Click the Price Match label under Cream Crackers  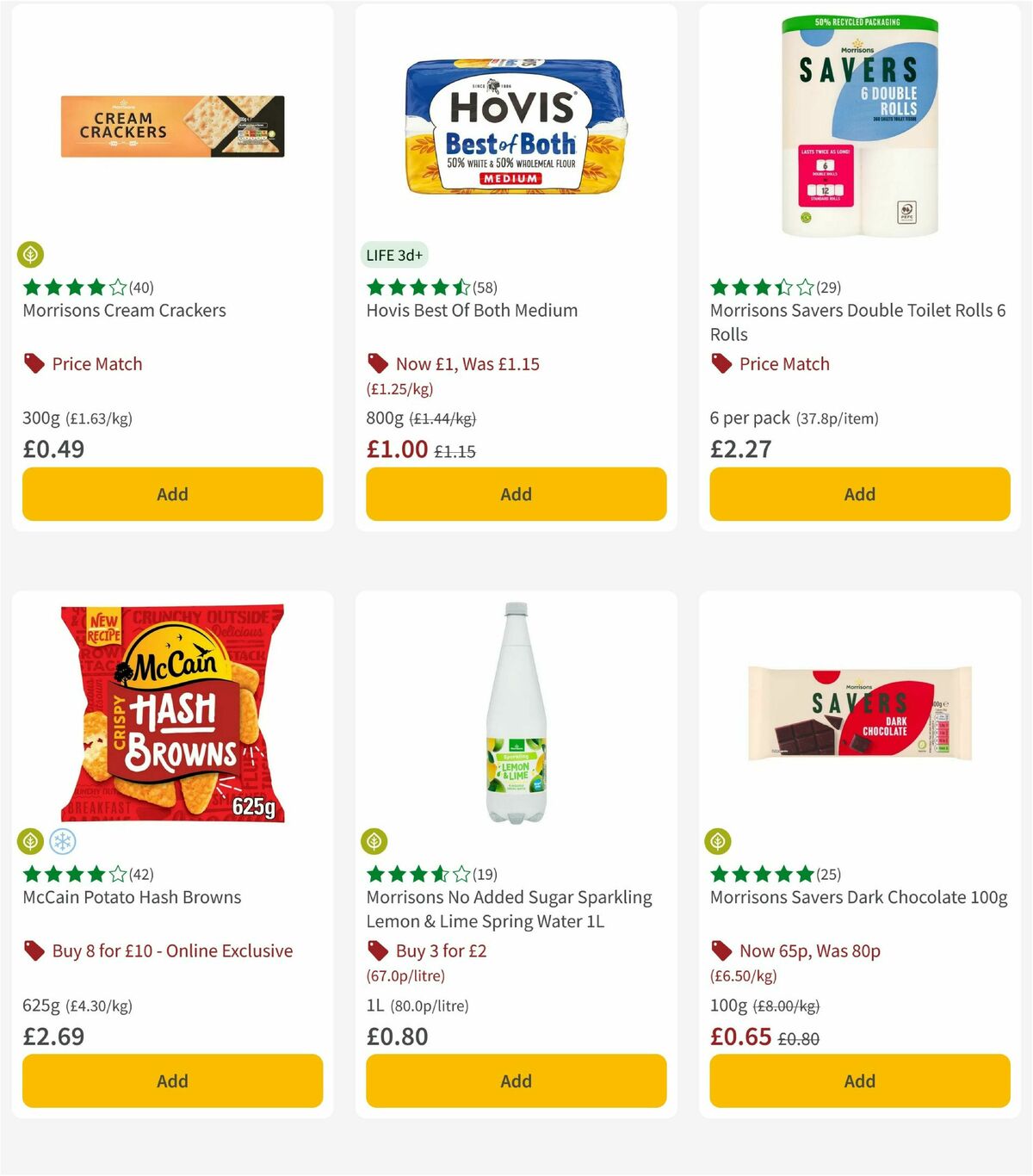click(x=96, y=363)
